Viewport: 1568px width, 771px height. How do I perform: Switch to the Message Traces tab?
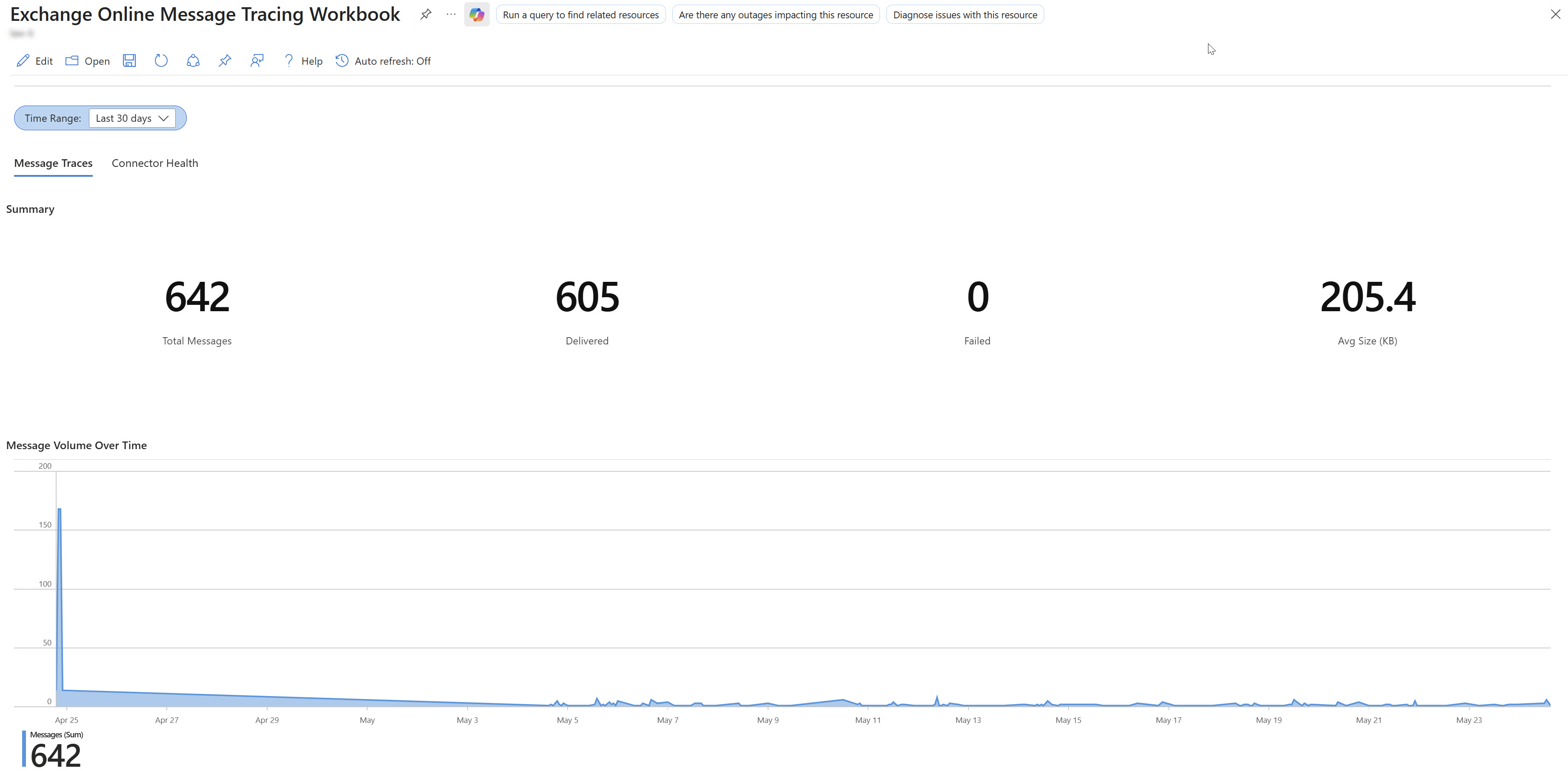[x=54, y=163]
